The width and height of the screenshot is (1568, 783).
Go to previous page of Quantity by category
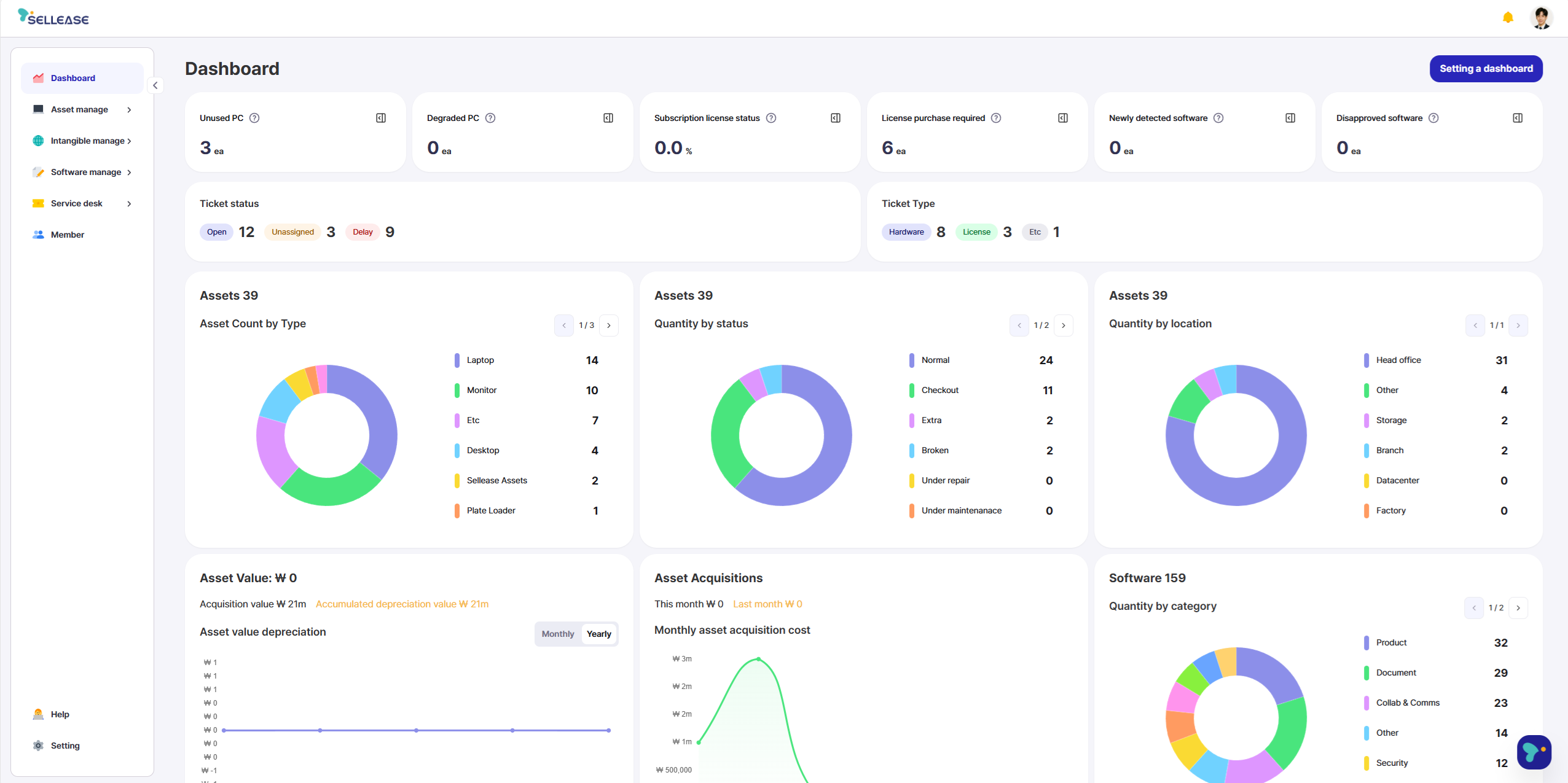coord(1474,608)
